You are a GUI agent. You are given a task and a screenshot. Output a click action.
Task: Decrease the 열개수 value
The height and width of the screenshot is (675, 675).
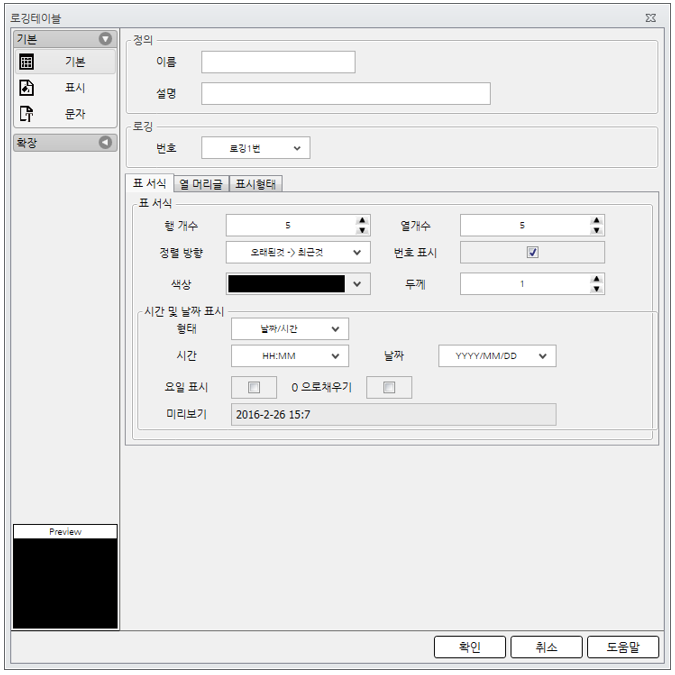[596, 230]
